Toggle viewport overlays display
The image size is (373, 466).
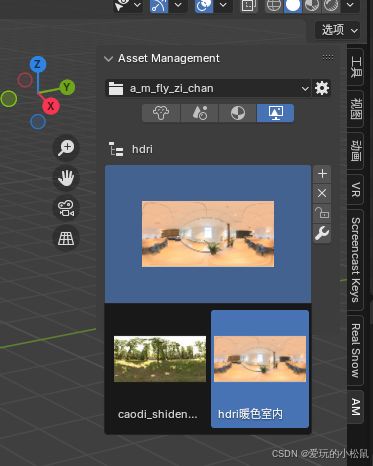pos(204,6)
